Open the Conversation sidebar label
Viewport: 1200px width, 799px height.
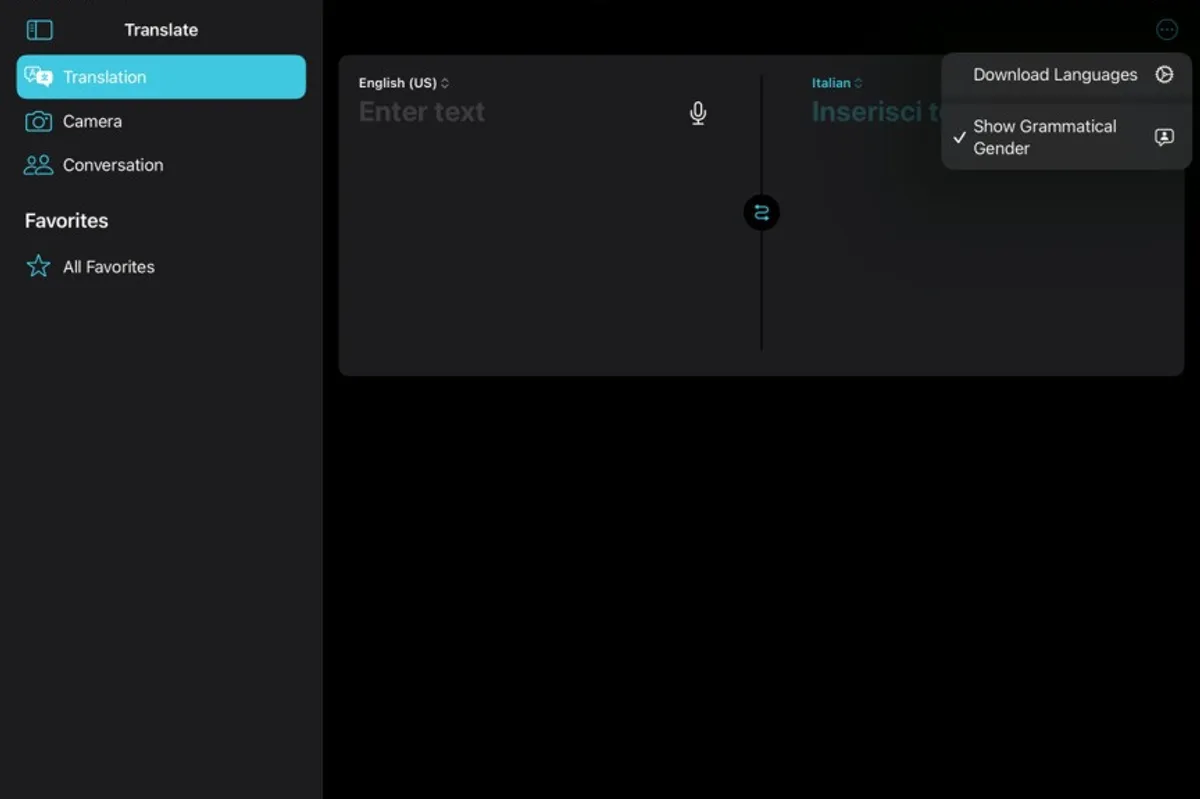pyautogui.click(x=113, y=165)
